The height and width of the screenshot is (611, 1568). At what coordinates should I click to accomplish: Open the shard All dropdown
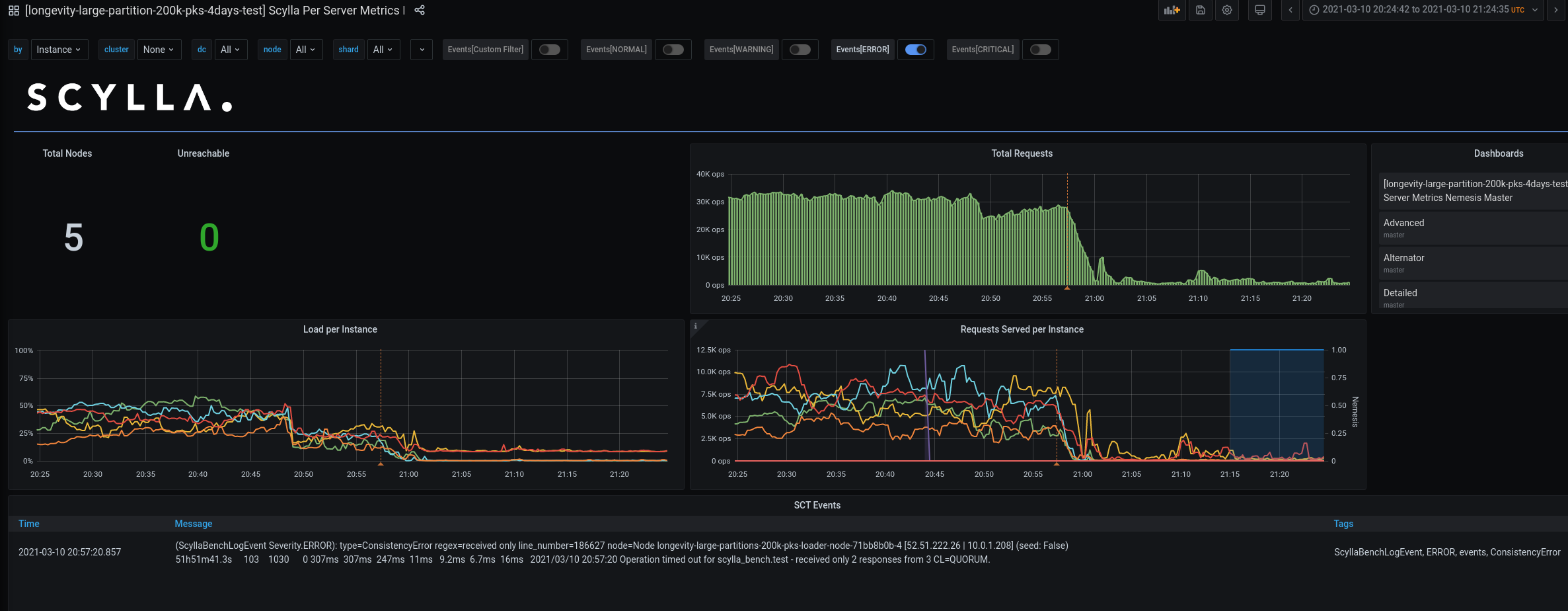(383, 49)
